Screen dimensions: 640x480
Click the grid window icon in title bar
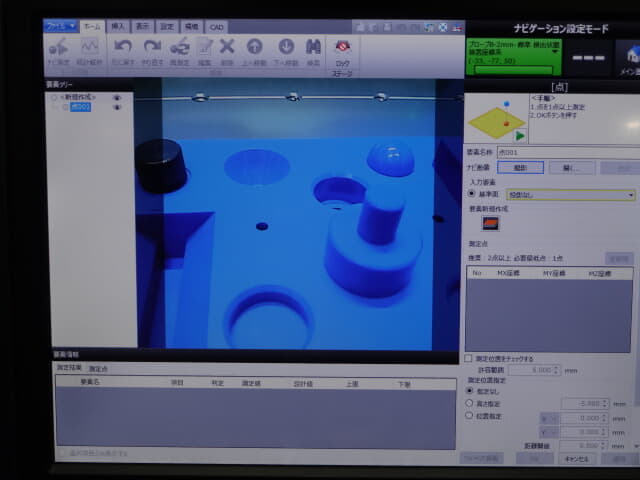(x=429, y=28)
